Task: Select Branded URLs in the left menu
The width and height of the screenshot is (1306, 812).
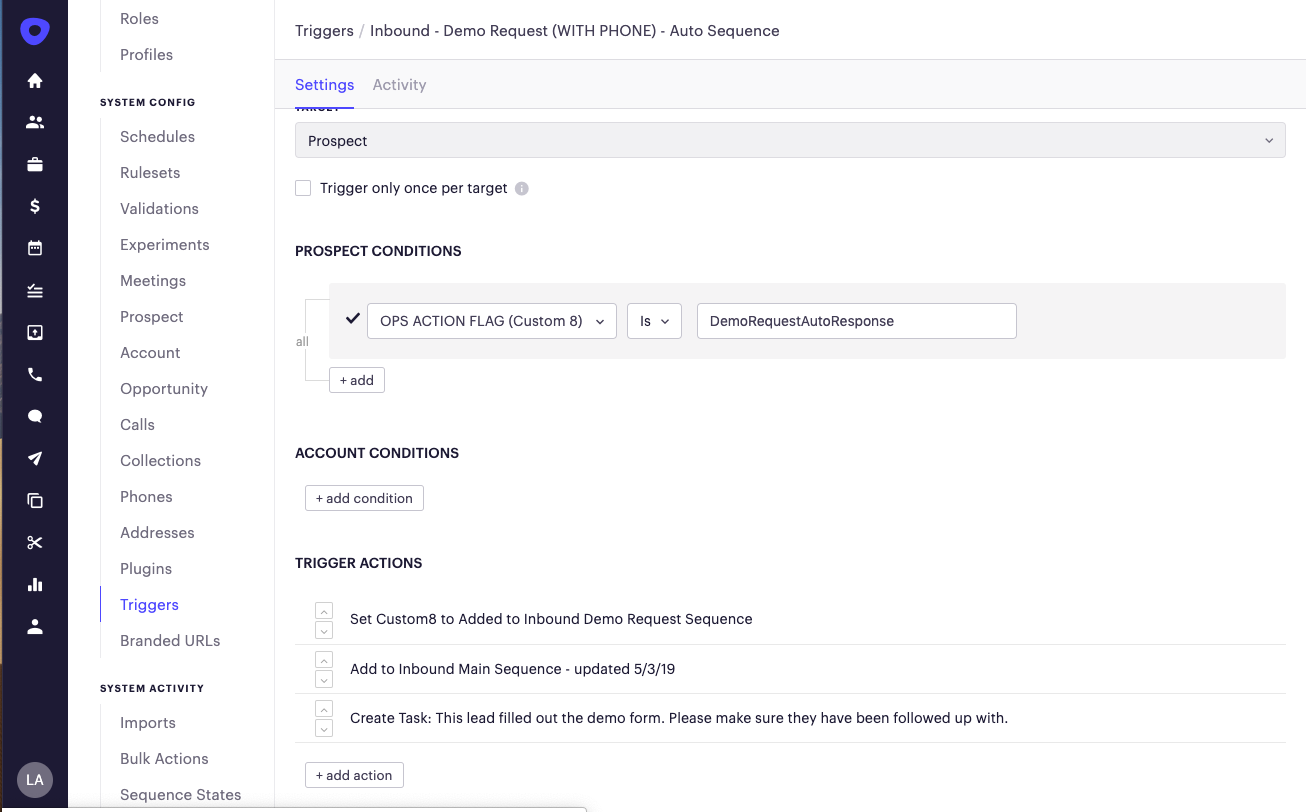Action: pos(170,640)
